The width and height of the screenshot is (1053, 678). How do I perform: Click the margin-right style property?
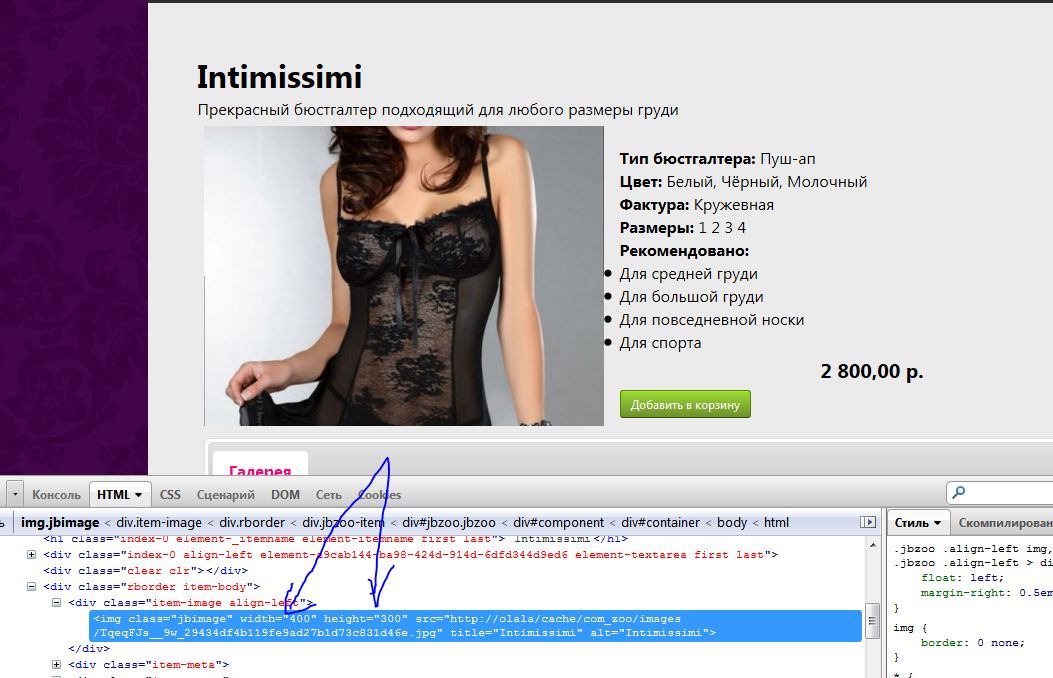click(x=986, y=593)
